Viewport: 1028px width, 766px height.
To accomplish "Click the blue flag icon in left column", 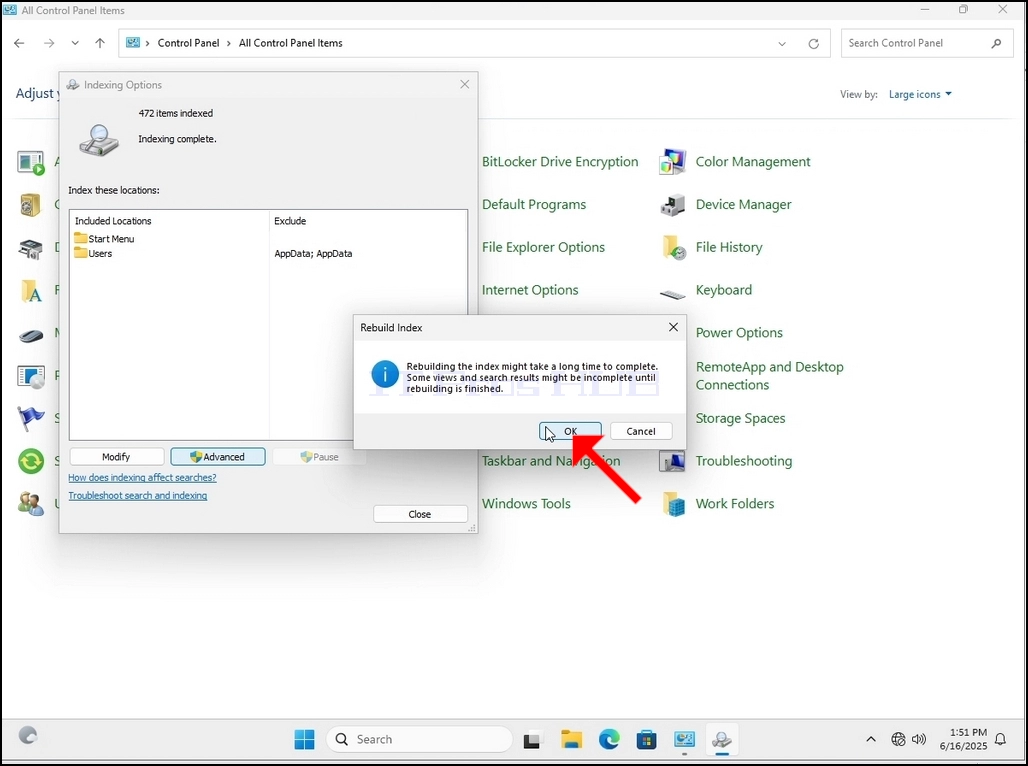I will pyautogui.click(x=31, y=418).
